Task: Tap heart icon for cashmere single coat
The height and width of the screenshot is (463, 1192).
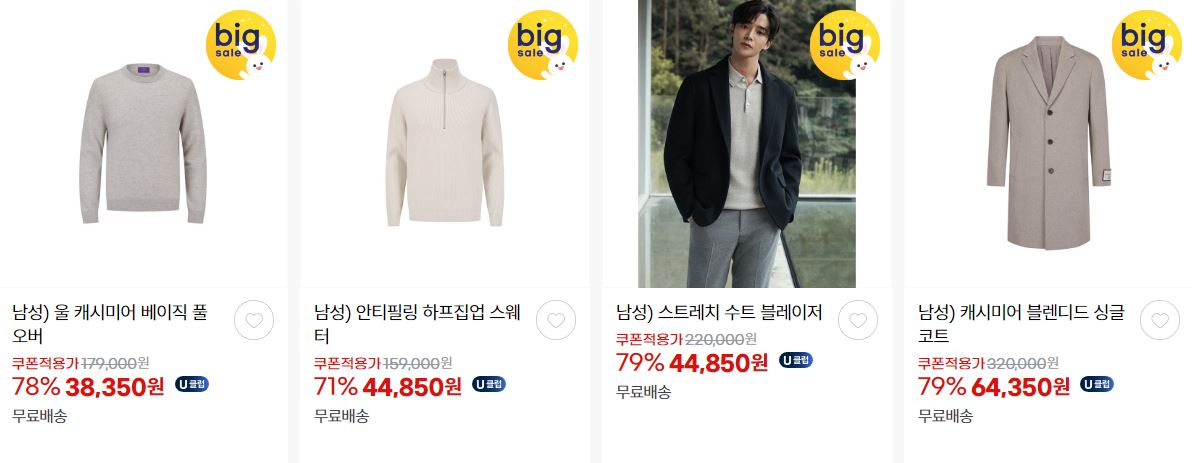Action: coord(1159,320)
